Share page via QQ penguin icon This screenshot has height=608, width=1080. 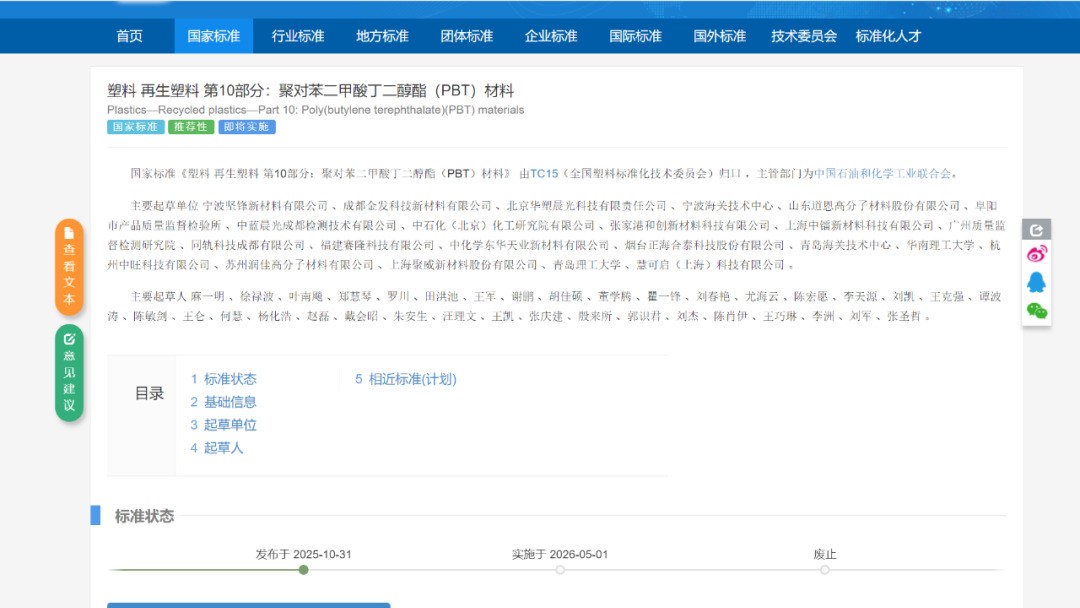1036,282
